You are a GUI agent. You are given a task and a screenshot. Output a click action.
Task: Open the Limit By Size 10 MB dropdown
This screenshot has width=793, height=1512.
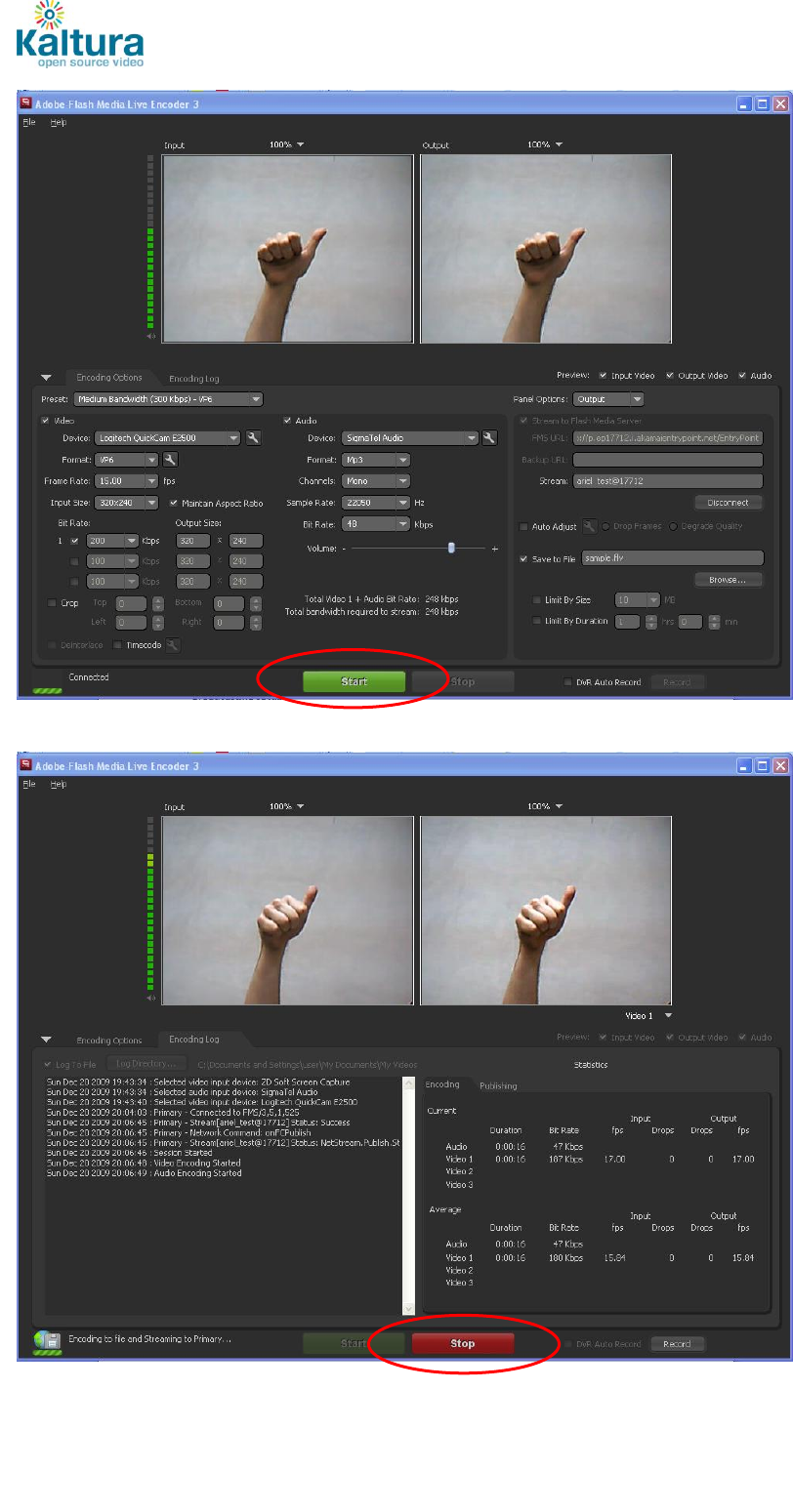click(637, 600)
